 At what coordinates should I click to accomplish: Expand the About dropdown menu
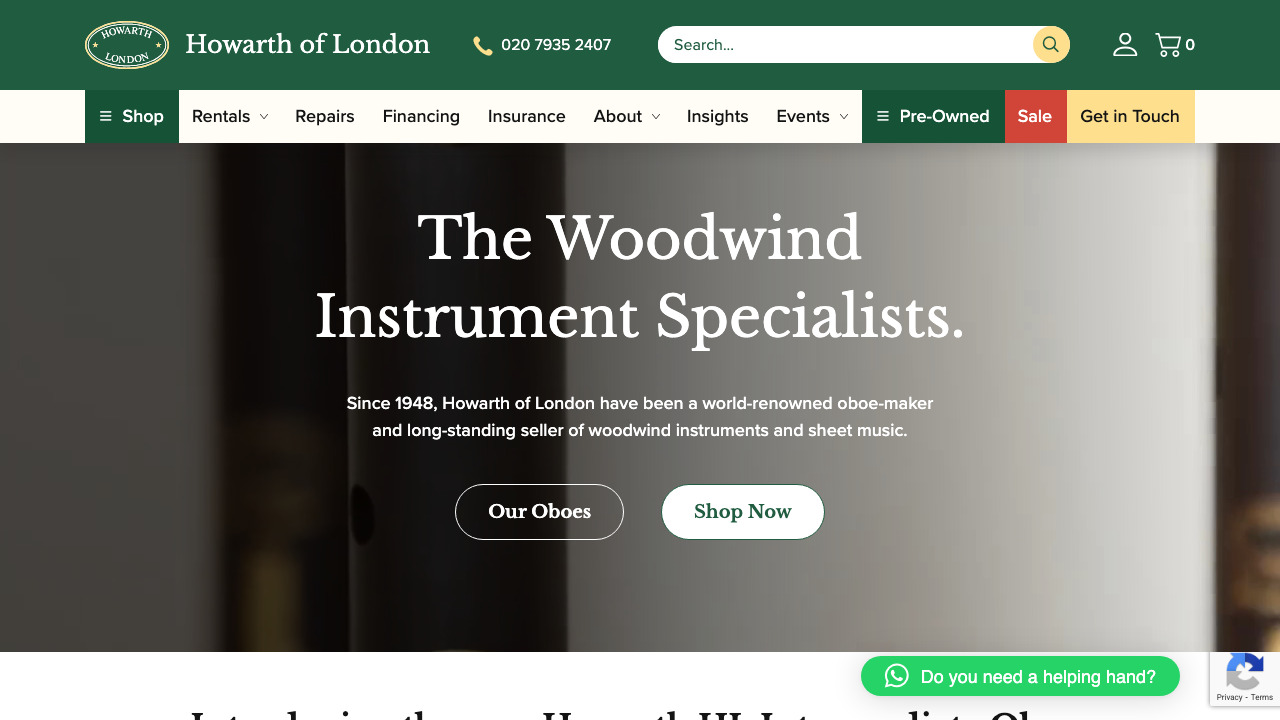click(627, 116)
